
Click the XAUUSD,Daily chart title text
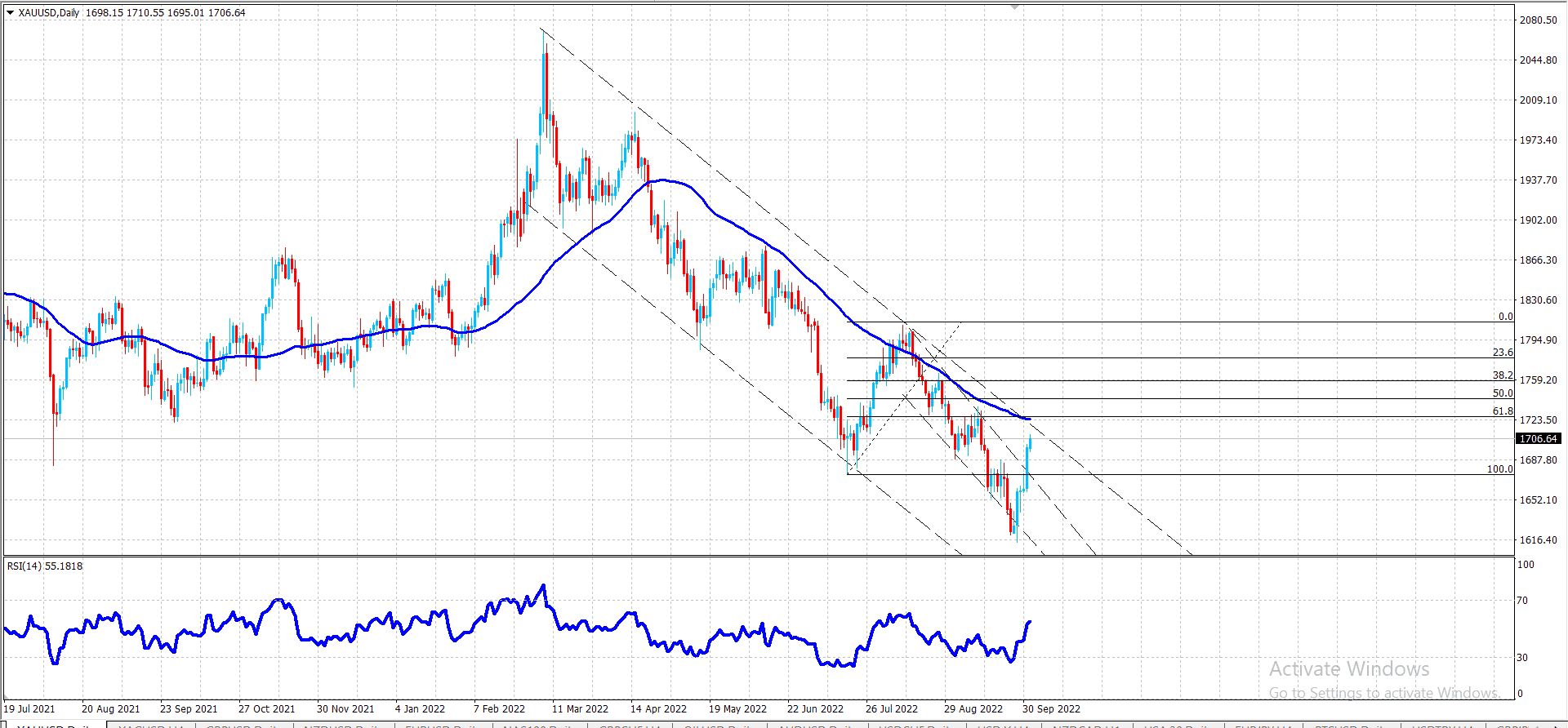point(49,13)
